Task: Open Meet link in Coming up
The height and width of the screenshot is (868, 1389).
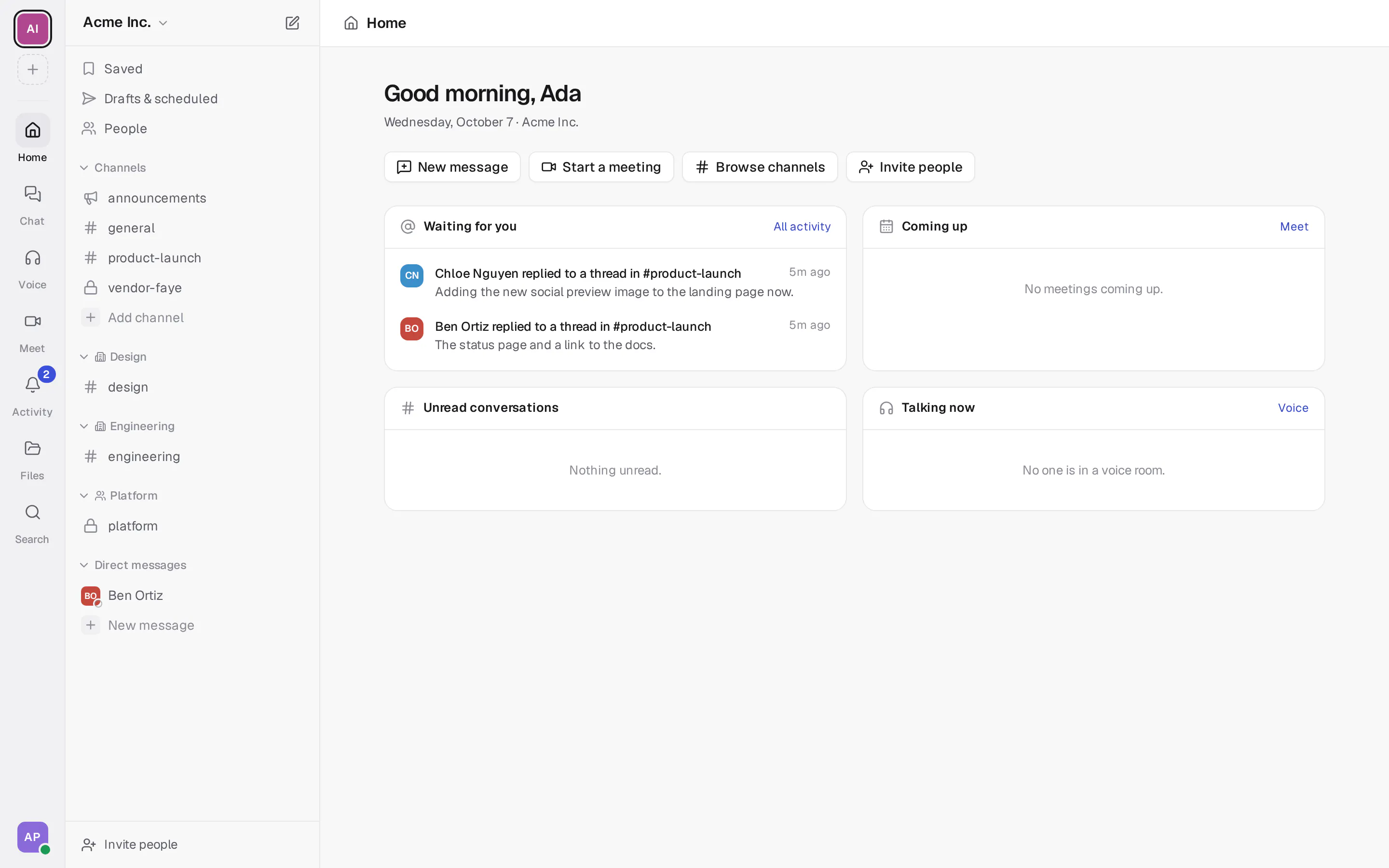Action: pos(1294,226)
